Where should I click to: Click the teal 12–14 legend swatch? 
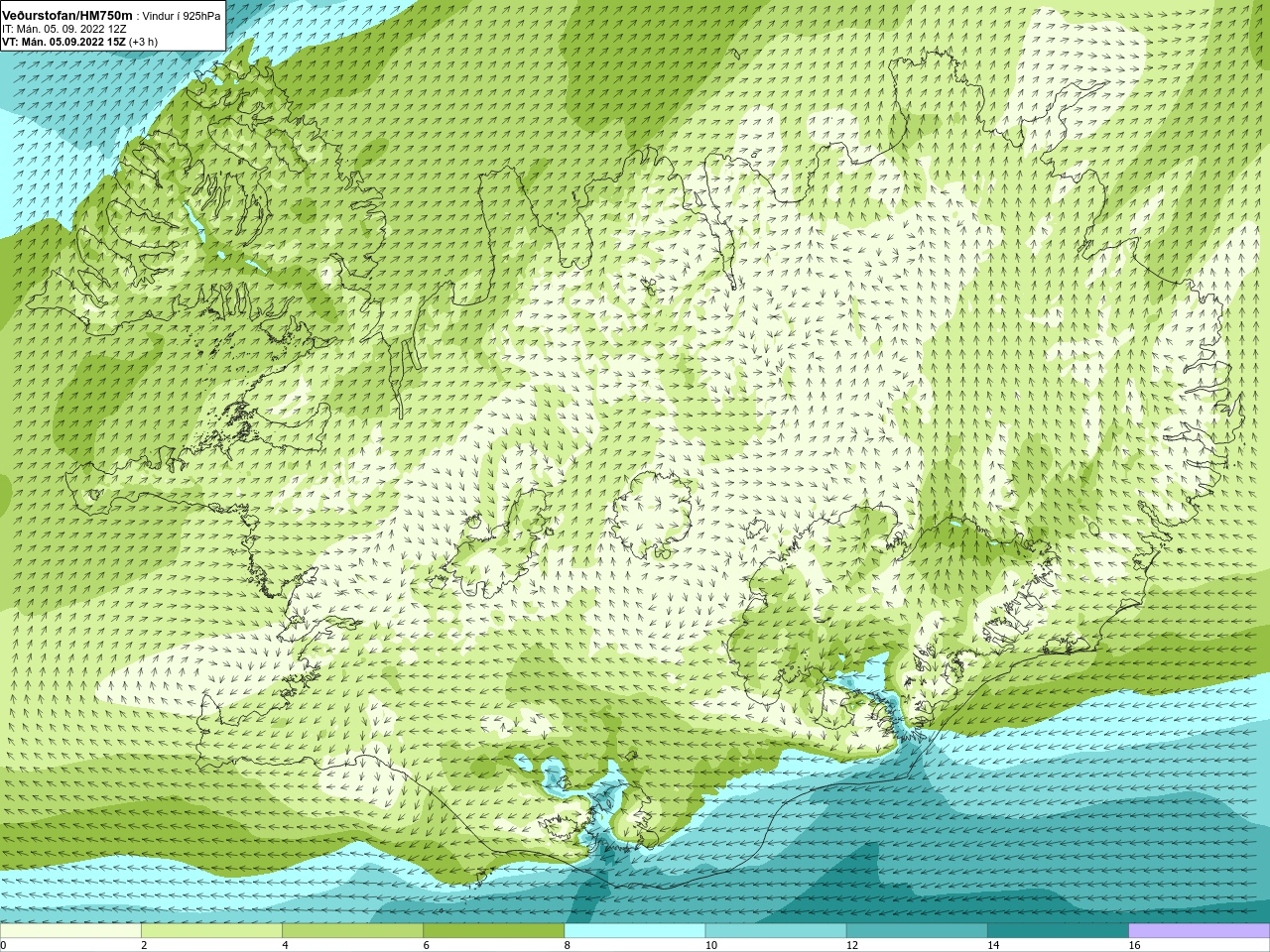pyautogui.click(x=917, y=931)
